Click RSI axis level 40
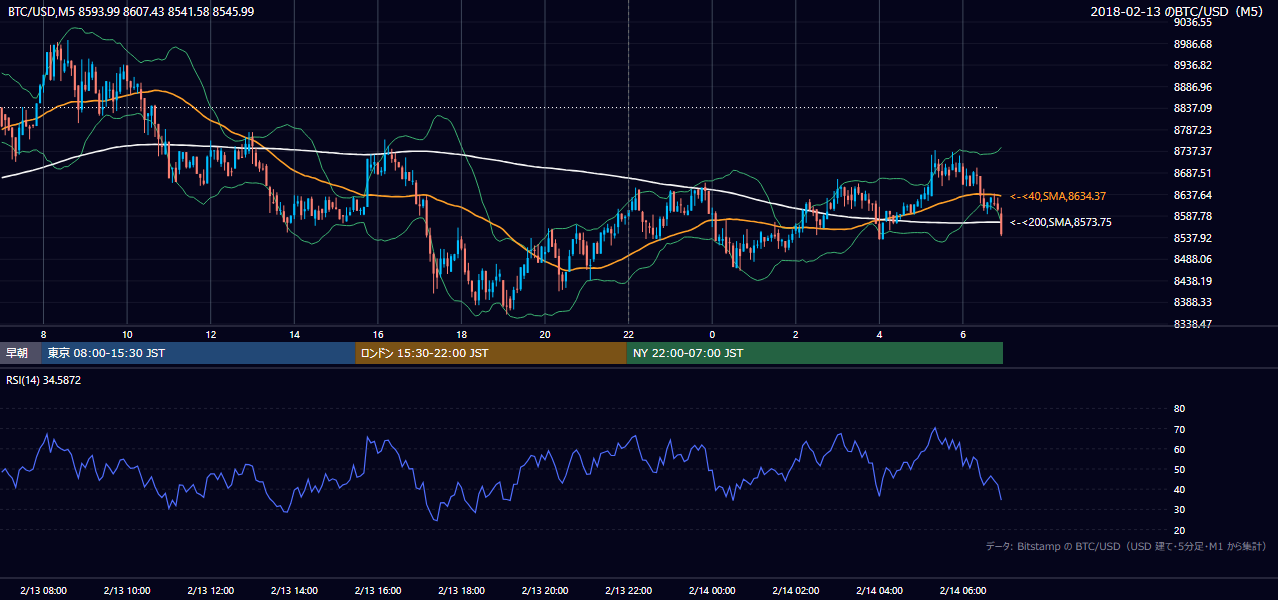 (x=1179, y=490)
